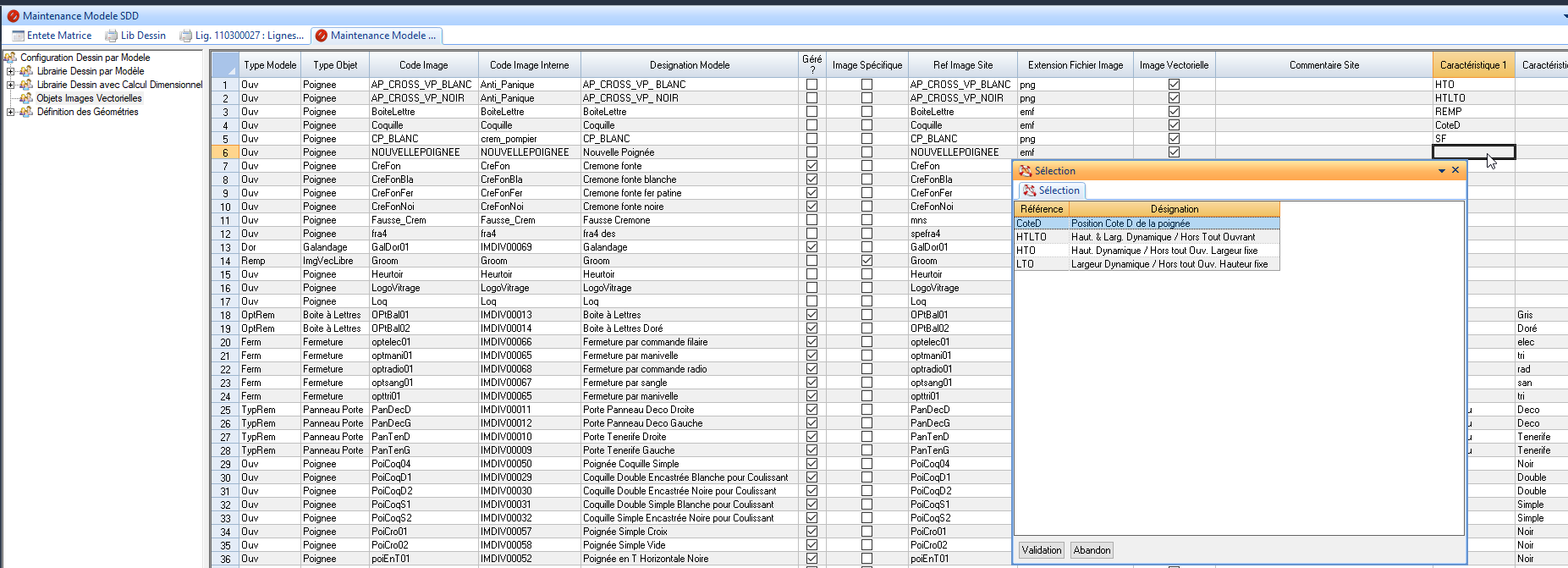Click the select-all grid corner cell
The width and height of the screenshot is (1568, 568).
(x=224, y=65)
